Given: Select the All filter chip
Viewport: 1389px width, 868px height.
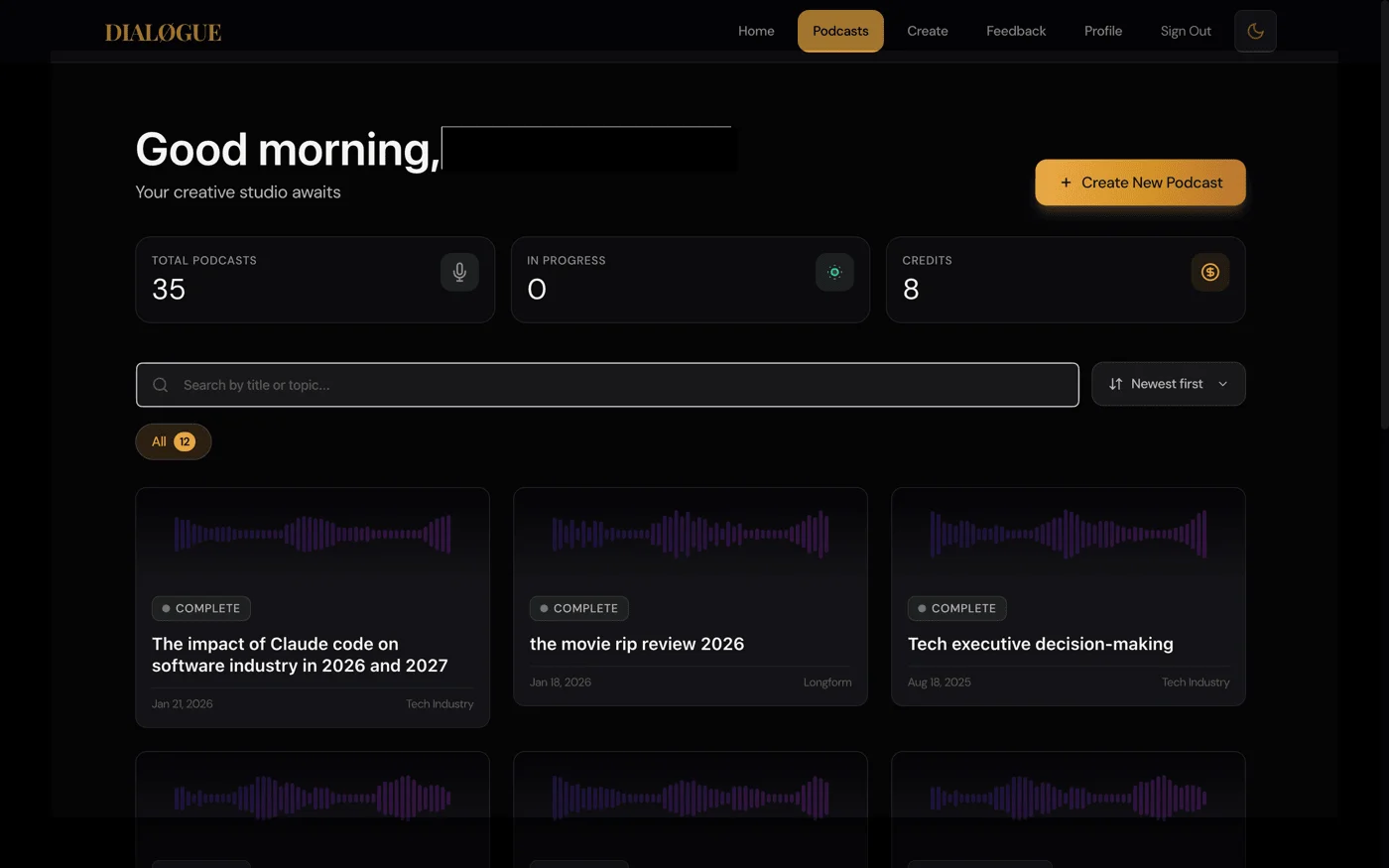Looking at the screenshot, I should tap(173, 441).
